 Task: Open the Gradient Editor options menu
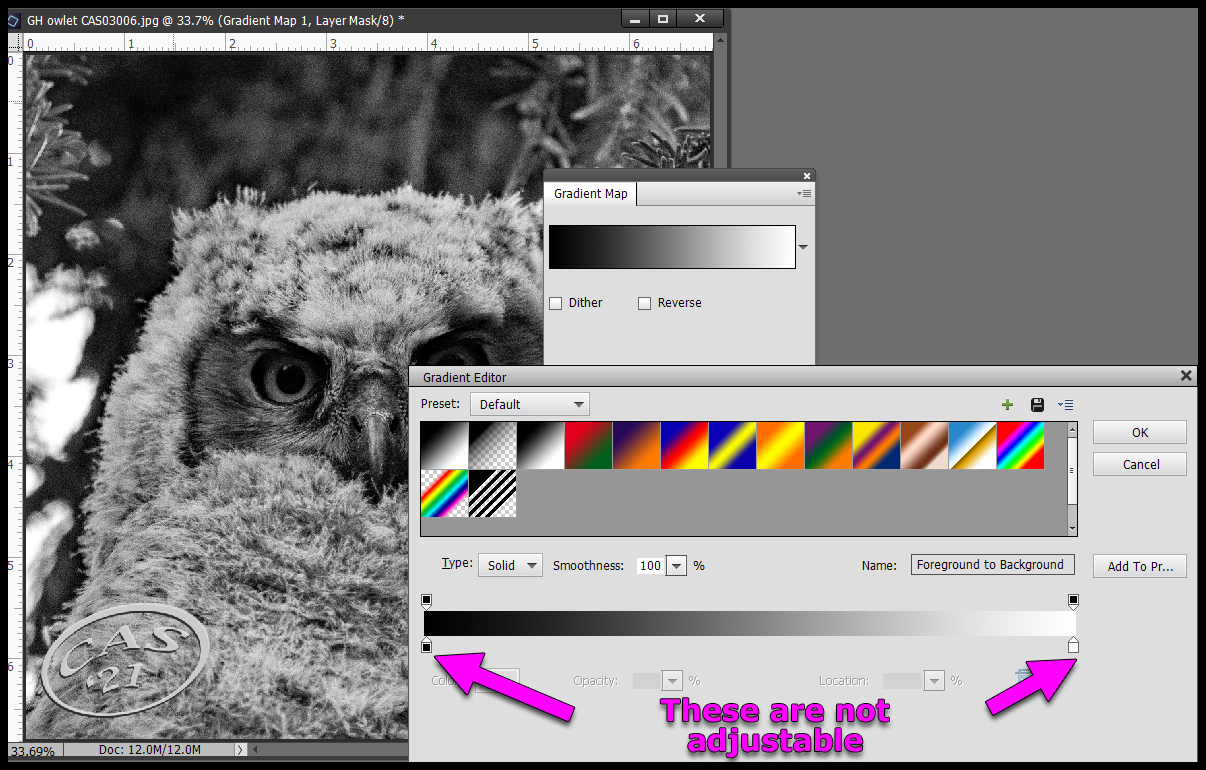[1065, 405]
